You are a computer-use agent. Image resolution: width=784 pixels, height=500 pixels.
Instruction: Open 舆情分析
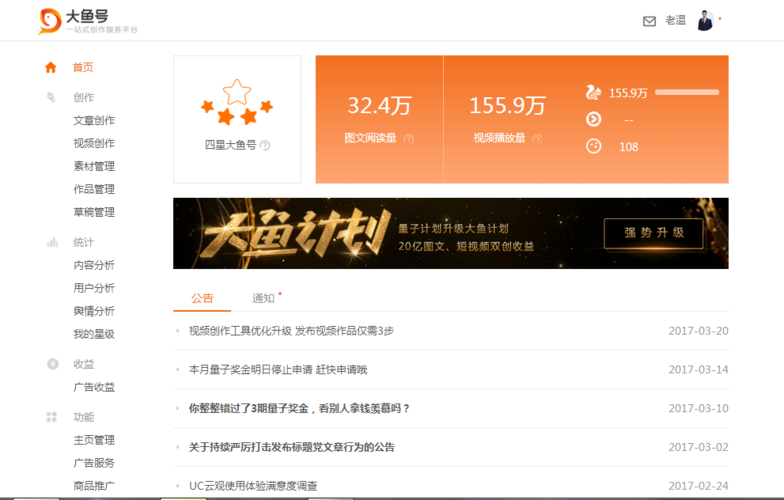pos(94,311)
